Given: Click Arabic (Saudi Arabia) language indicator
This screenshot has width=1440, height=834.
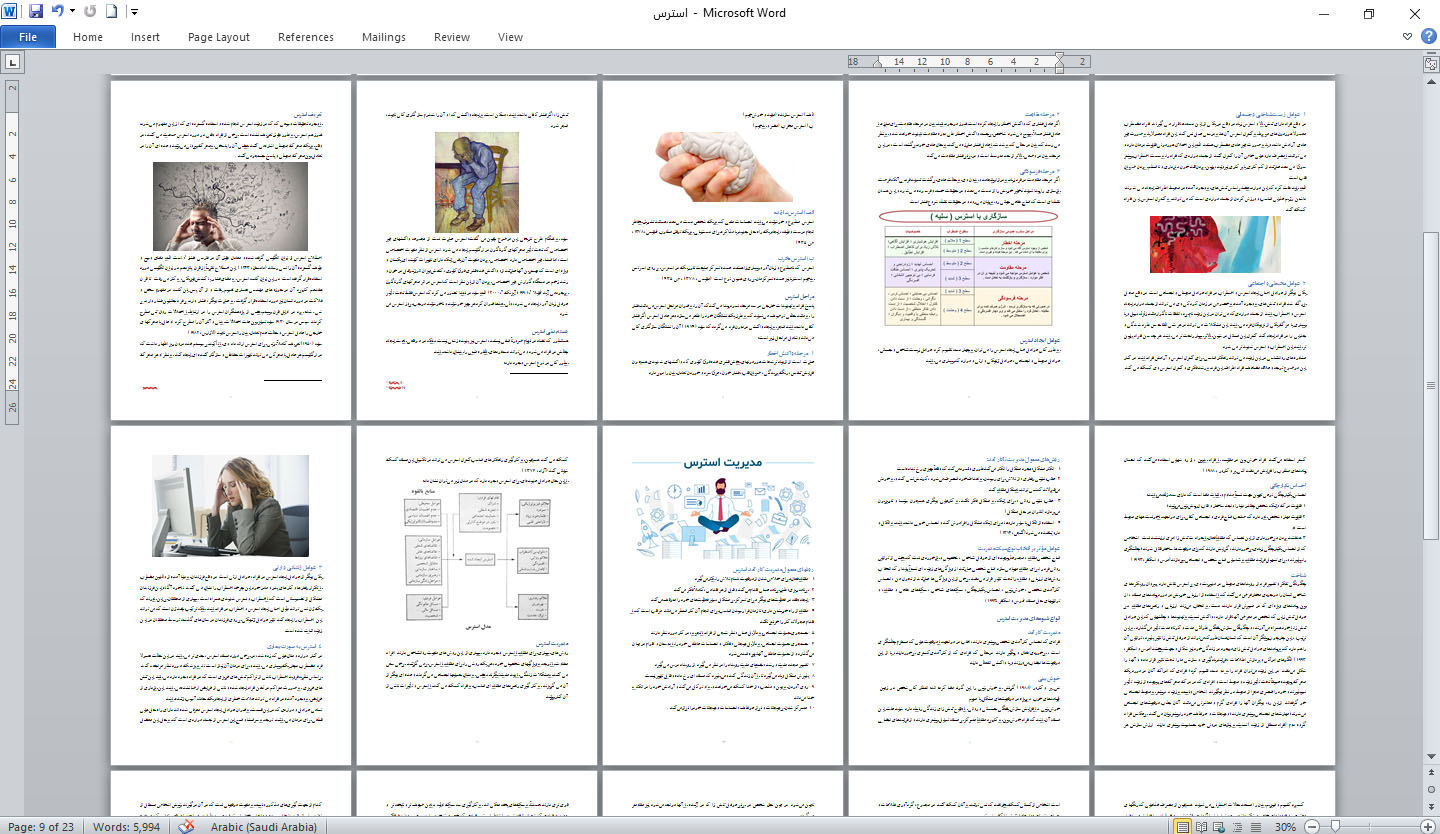Looking at the screenshot, I should coord(264,827).
